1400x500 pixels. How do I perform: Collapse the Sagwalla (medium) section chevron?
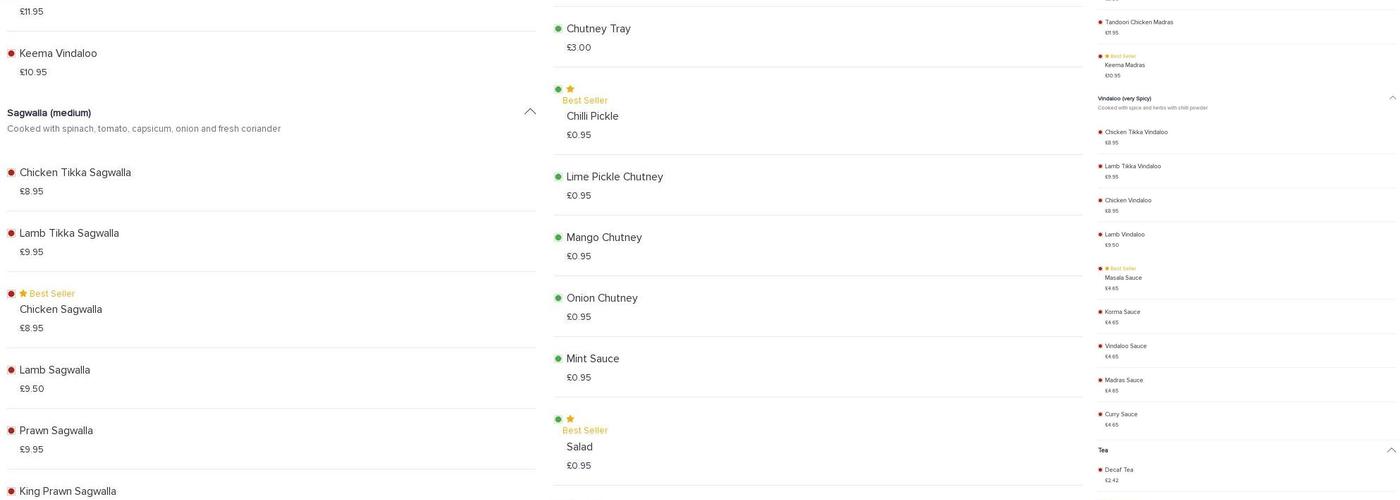(x=530, y=112)
